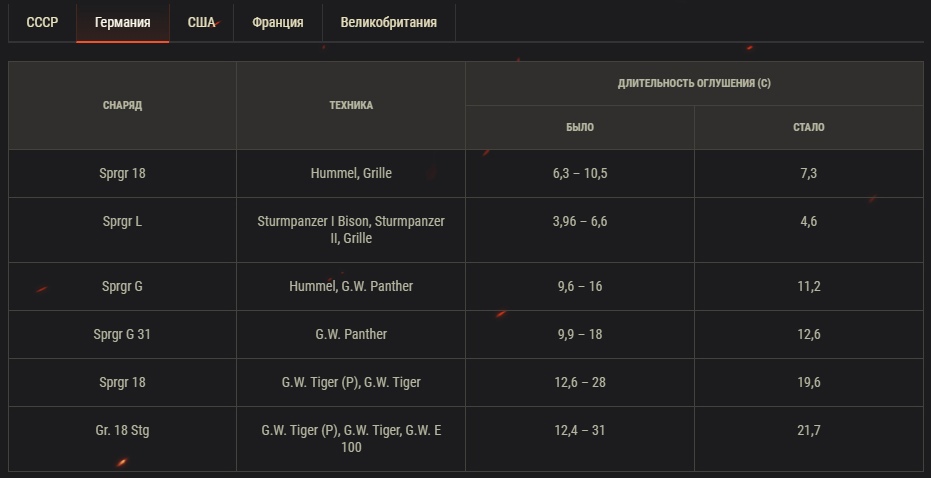The width and height of the screenshot is (931, 478).
Task: Click the 21,7 stun duration value
Action: tap(809, 430)
